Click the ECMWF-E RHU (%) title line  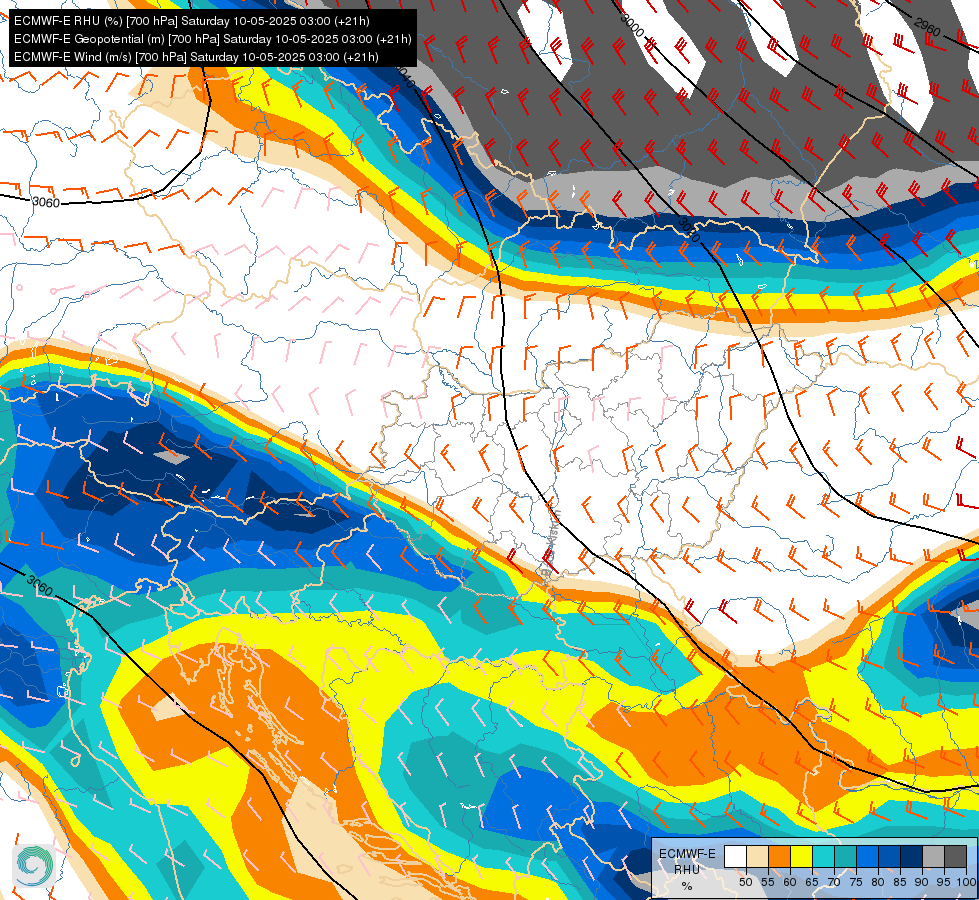(x=192, y=21)
